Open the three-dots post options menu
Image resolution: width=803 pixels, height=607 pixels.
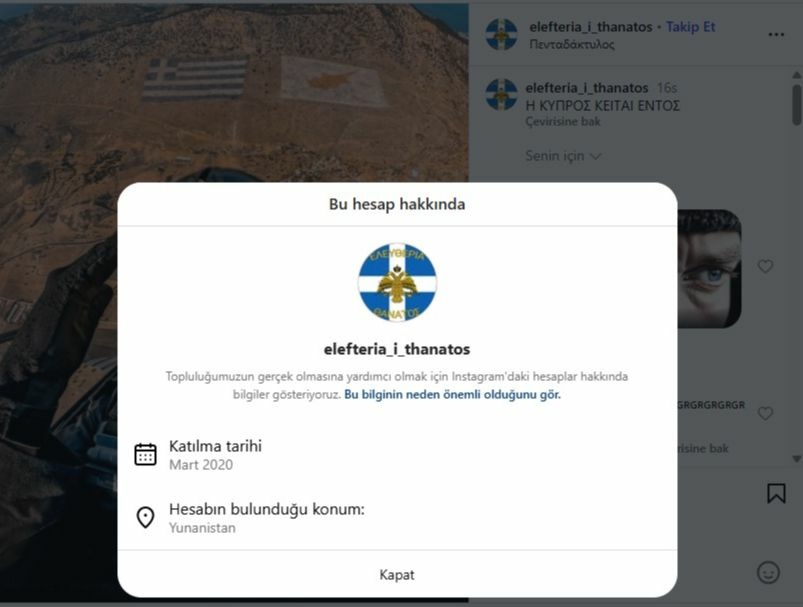[776, 34]
